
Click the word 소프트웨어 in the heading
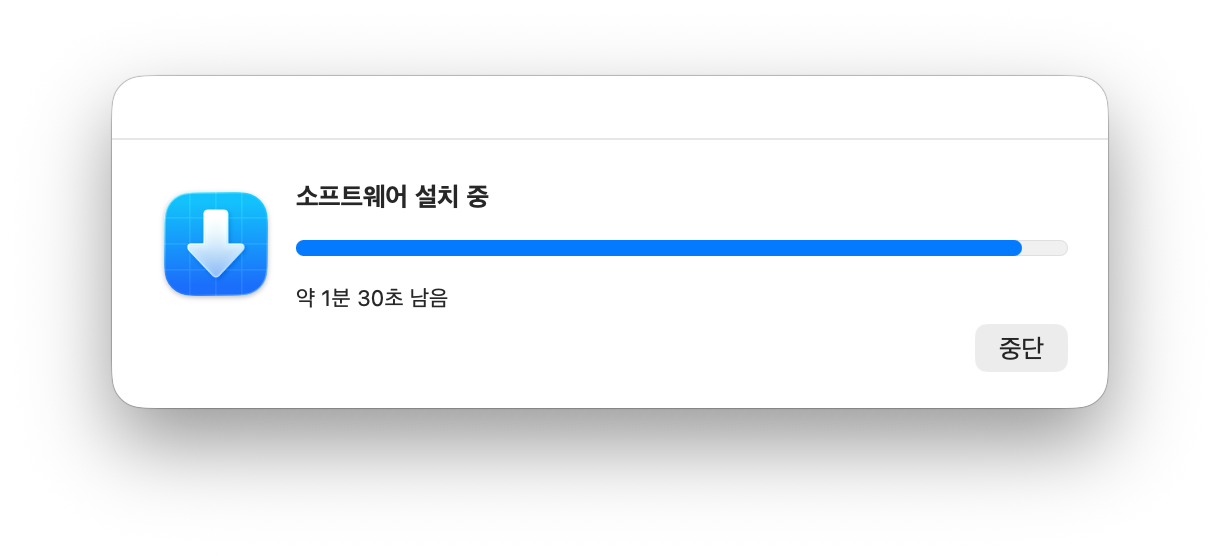click(352, 197)
